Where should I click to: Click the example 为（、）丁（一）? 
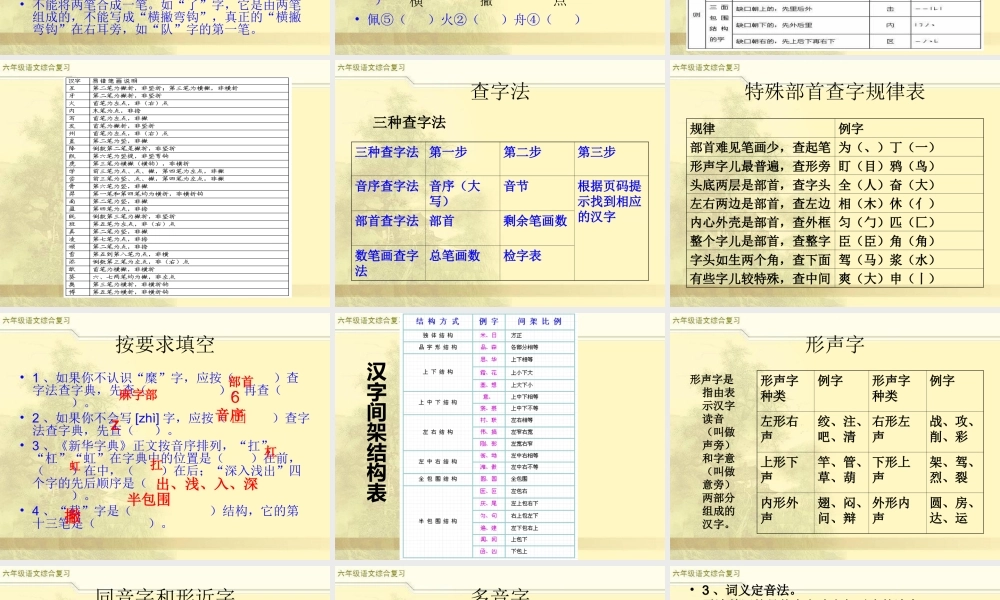(886, 147)
